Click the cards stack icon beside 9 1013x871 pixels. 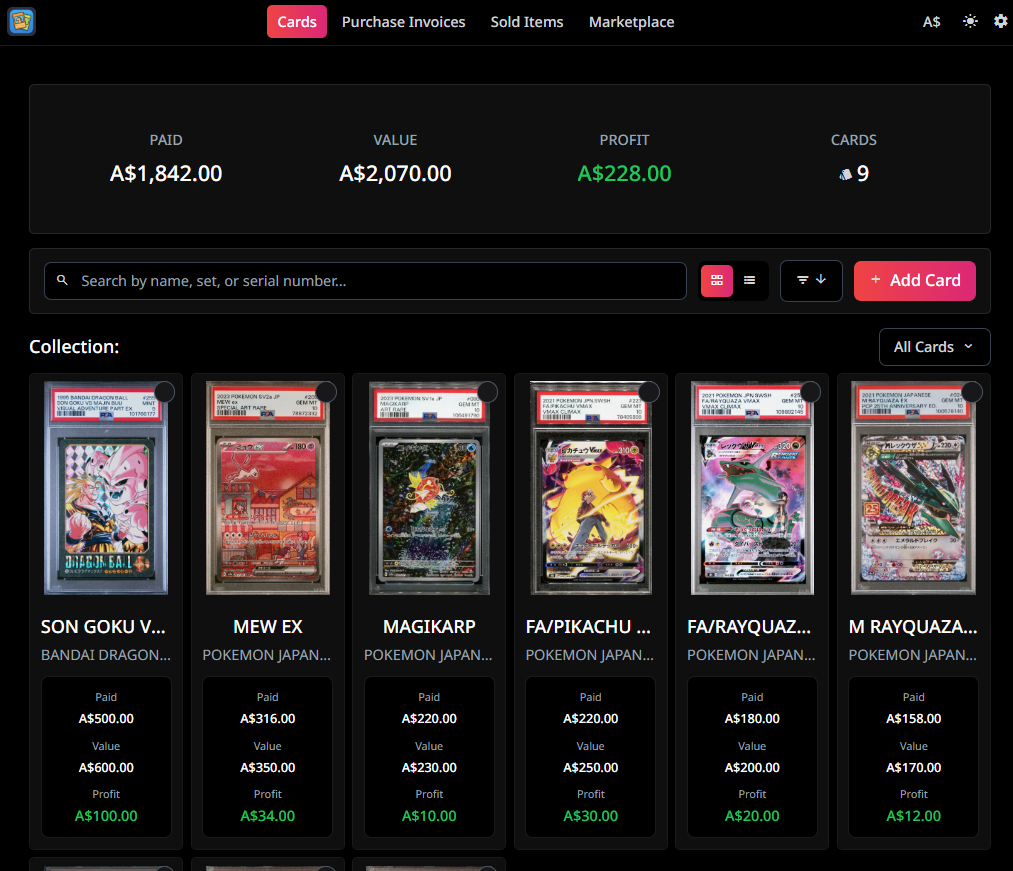point(845,174)
